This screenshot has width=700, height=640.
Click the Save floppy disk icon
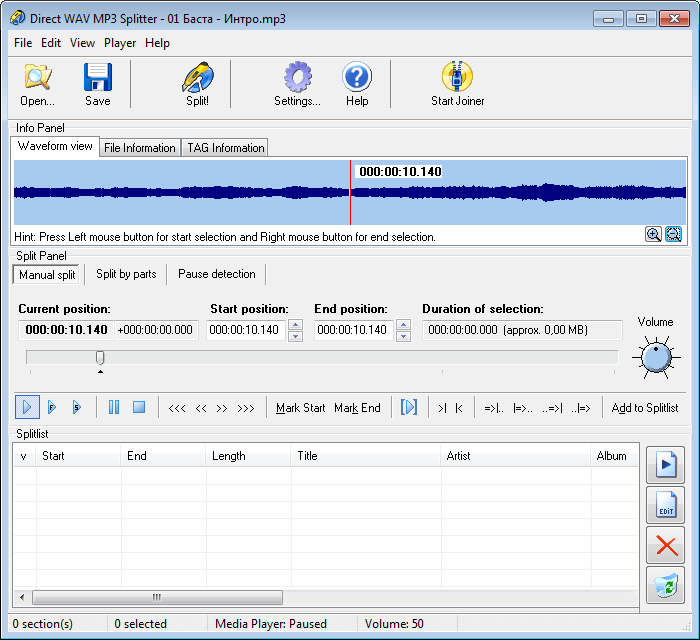[98, 84]
